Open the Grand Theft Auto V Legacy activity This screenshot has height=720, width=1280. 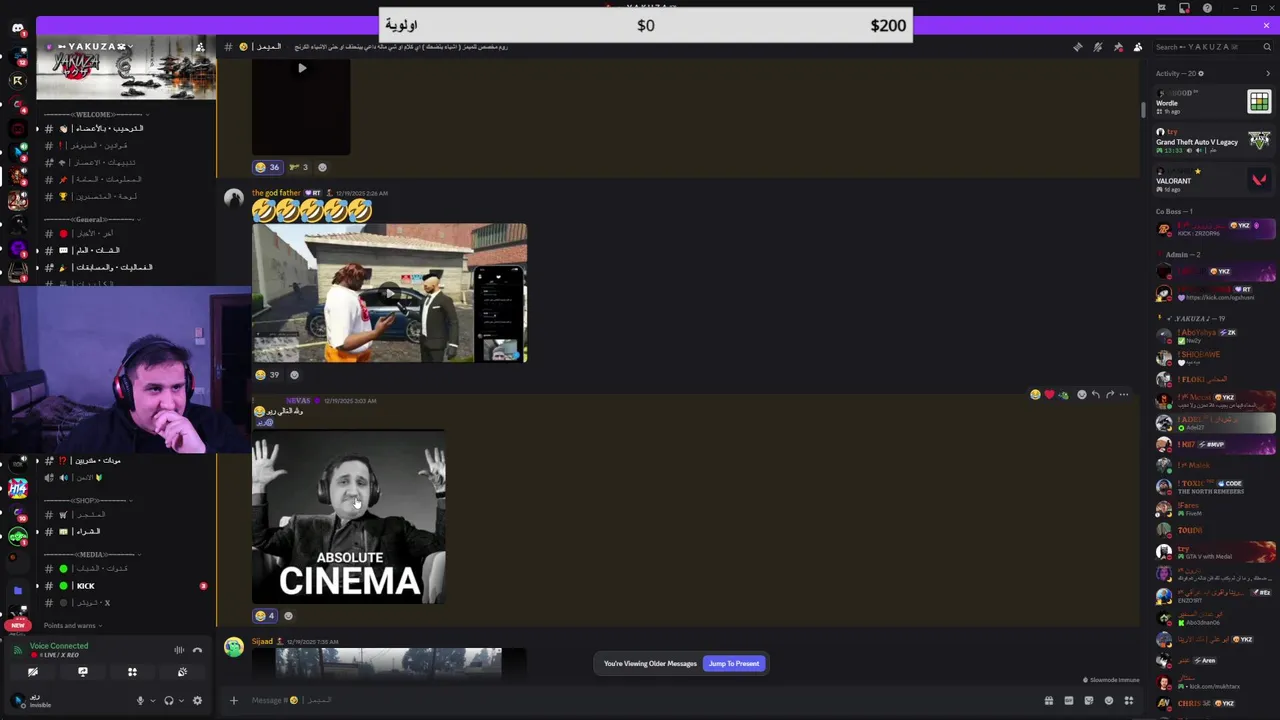(x=1213, y=141)
